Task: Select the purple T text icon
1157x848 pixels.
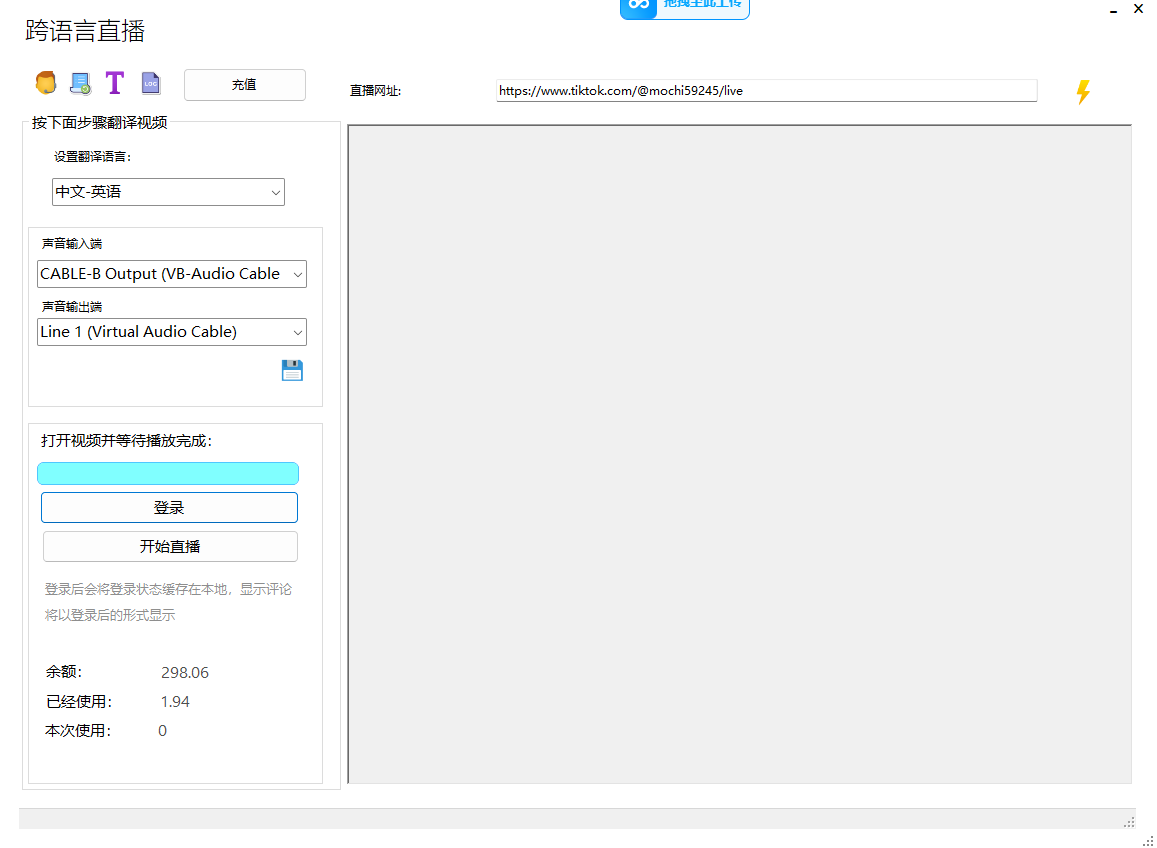Action: (x=115, y=83)
